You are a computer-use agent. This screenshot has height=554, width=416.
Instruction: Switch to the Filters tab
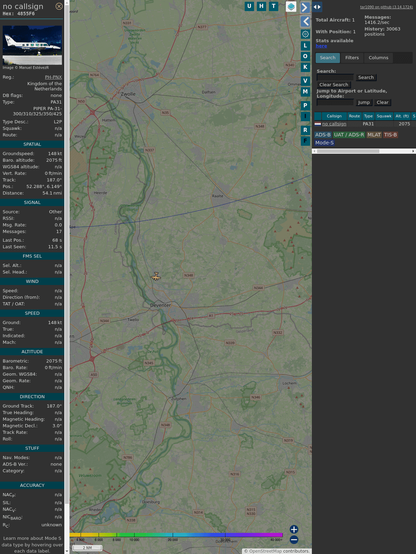[x=352, y=58]
